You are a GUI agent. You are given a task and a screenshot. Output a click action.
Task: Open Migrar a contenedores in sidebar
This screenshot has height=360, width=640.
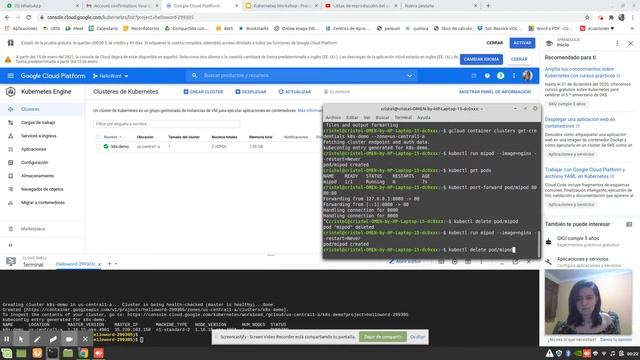[42, 202]
